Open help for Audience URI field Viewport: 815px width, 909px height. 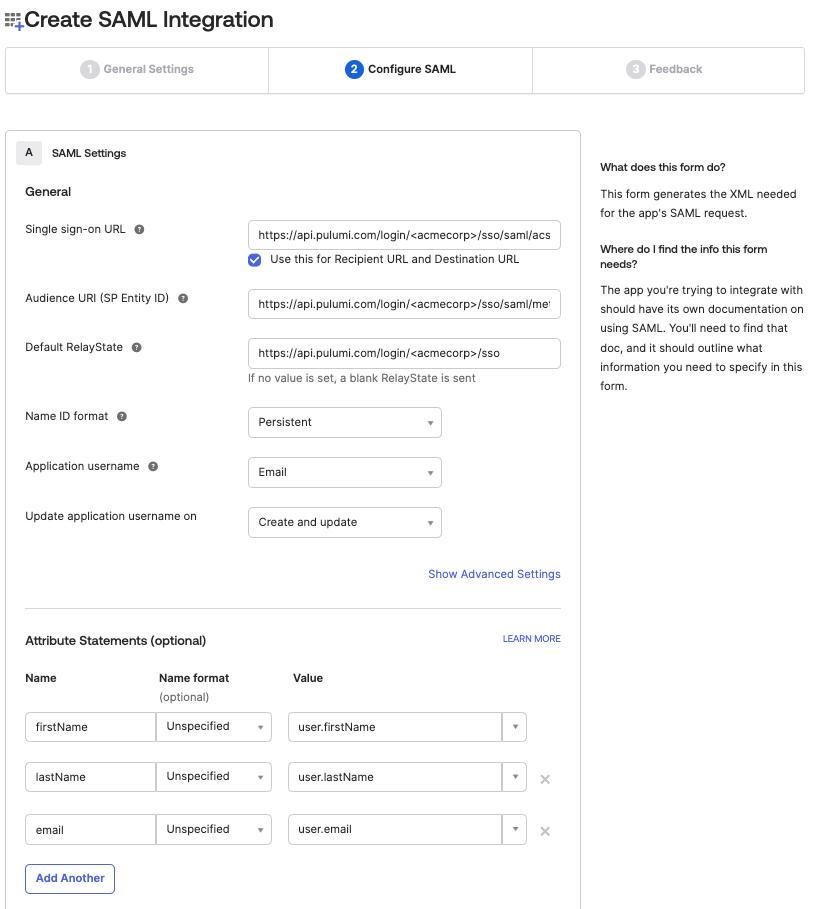pyautogui.click(x=183, y=299)
